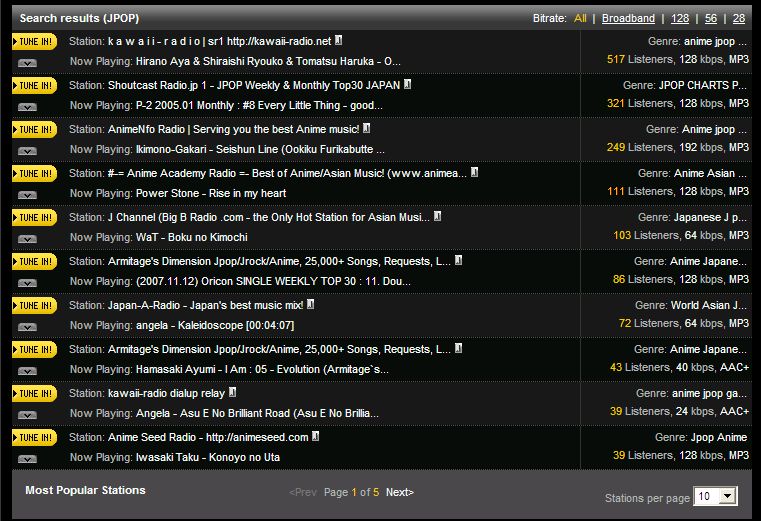Tune in to kawaii-radio dialup relay

[34, 393]
